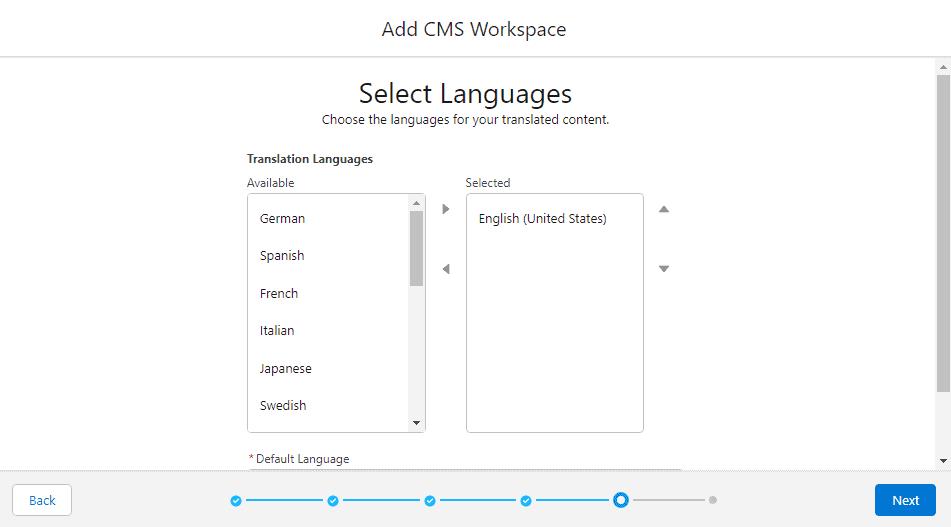Screen dimensions: 951x527
Task: Click the move selection to Available arrow
Action: pyautogui.click(x=446, y=269)
